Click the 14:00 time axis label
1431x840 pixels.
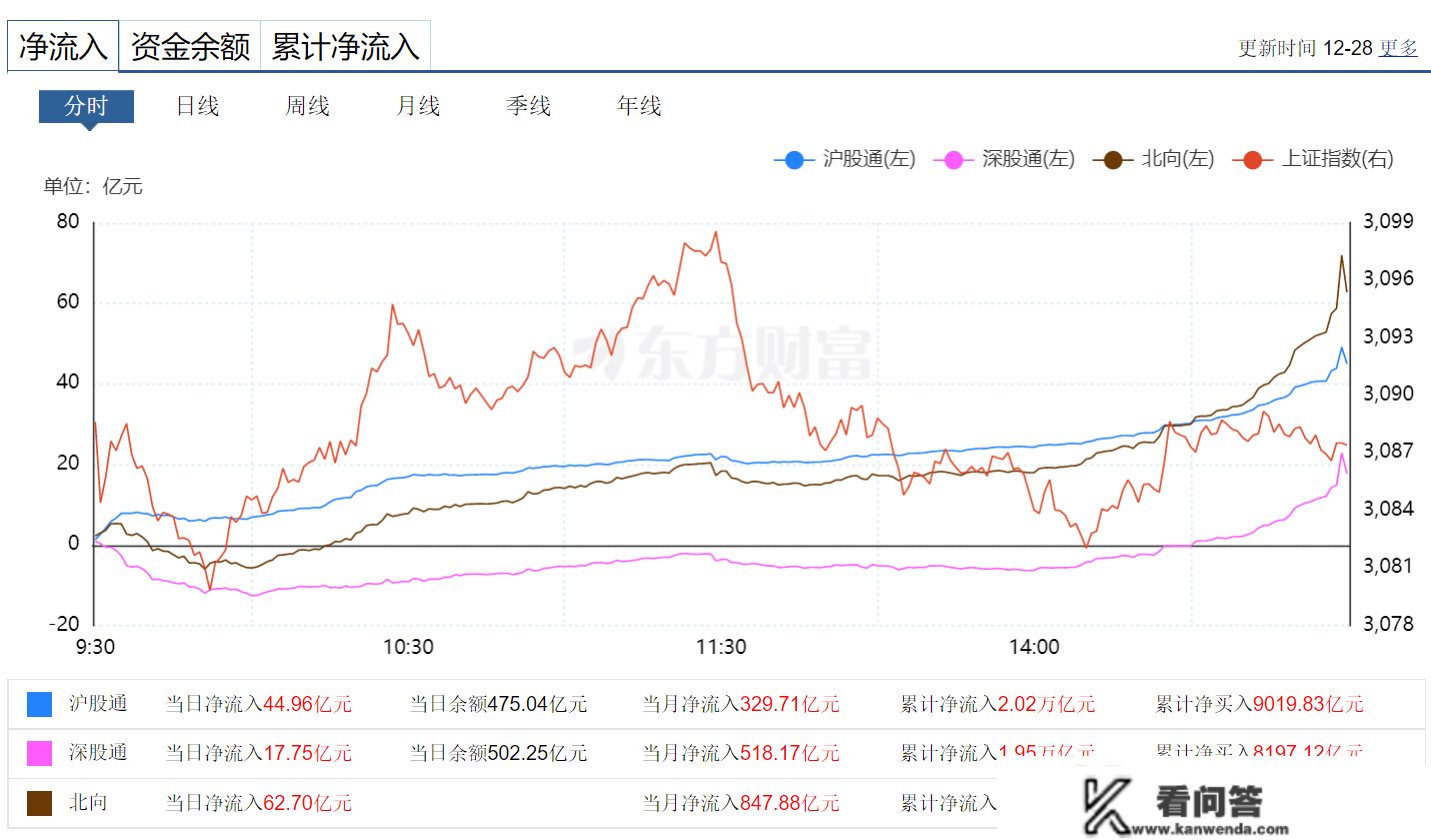pyautogui.click(x=1034, y=647)
